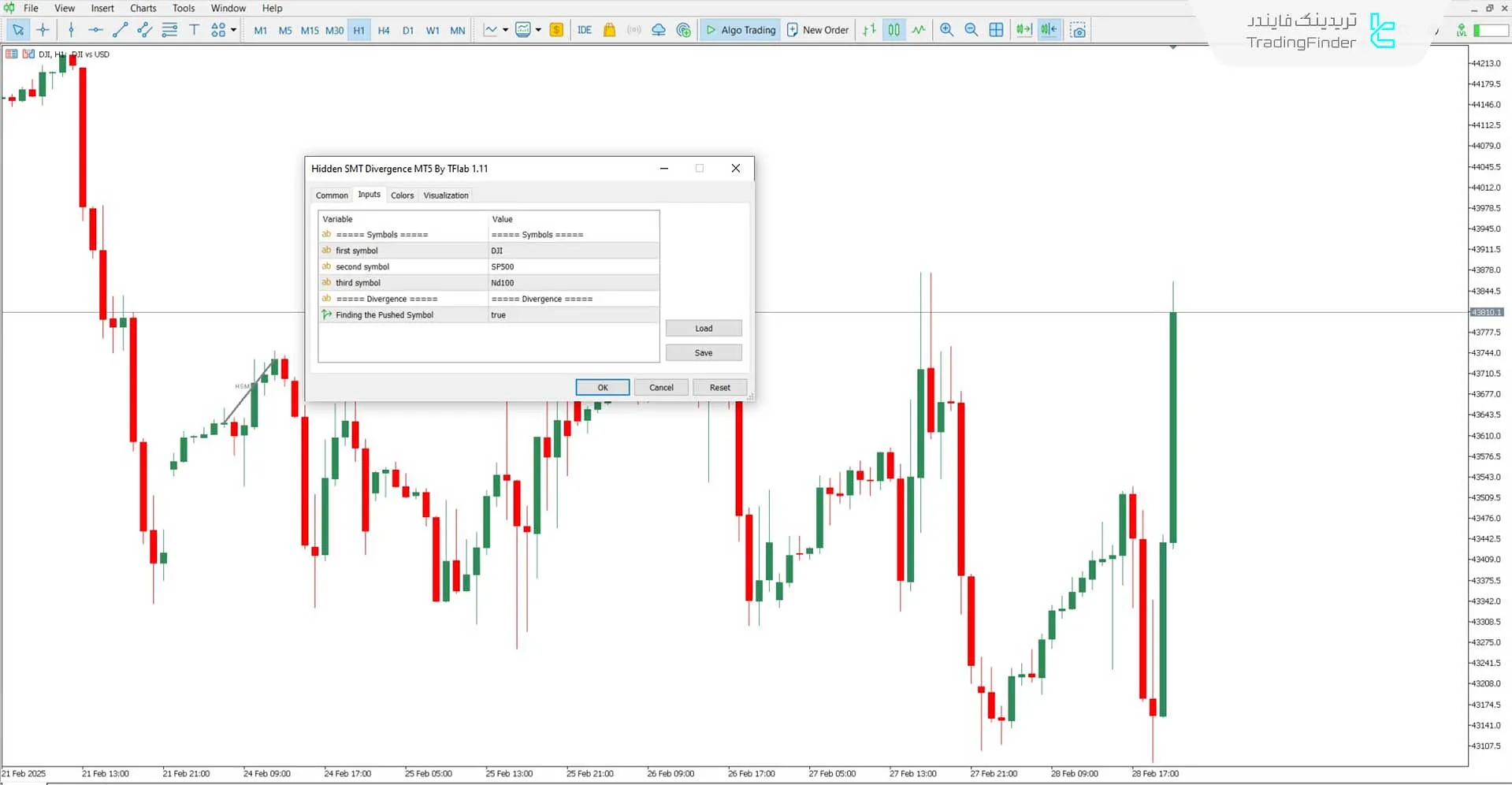Activate the Draw Trendline tool
This screenshot has width=1512, height=785.
[120, 30]
